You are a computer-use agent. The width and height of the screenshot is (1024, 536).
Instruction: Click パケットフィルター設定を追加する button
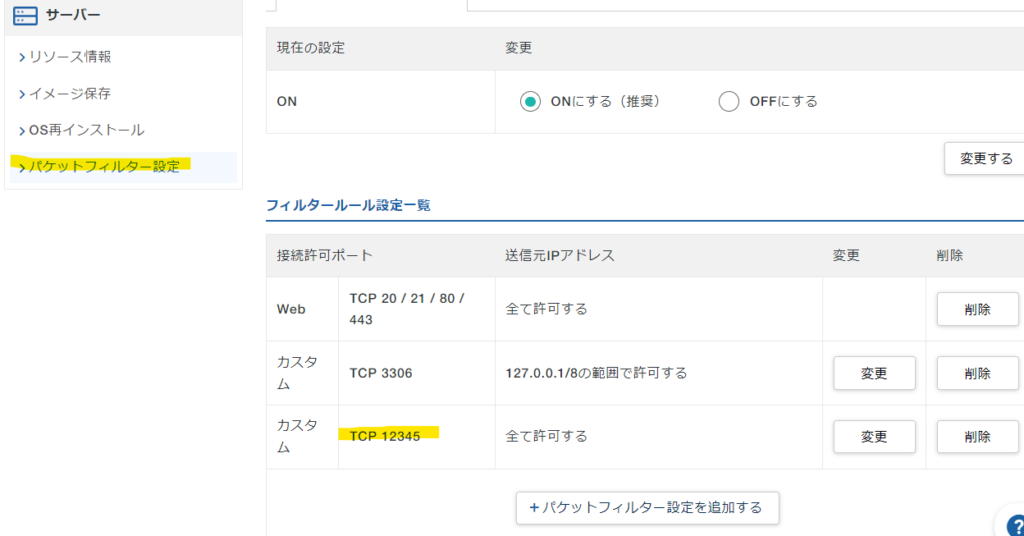pyautogui.click(x=647, y=507)
